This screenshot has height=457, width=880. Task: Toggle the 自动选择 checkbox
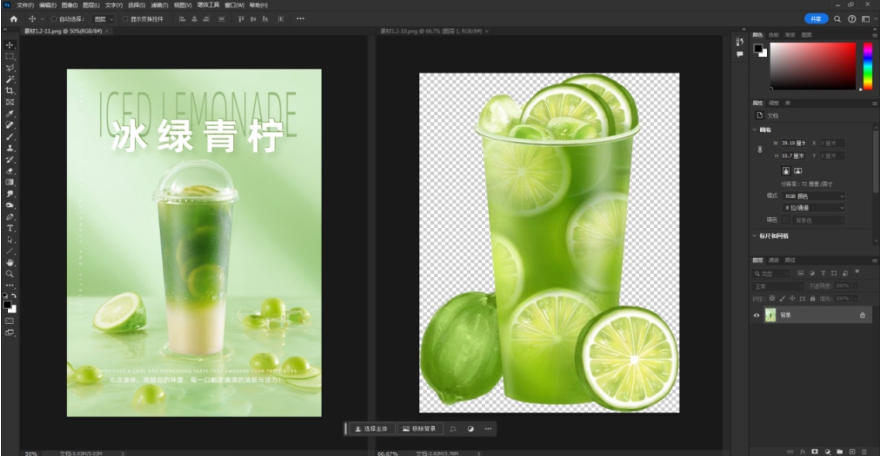point(56,19)
